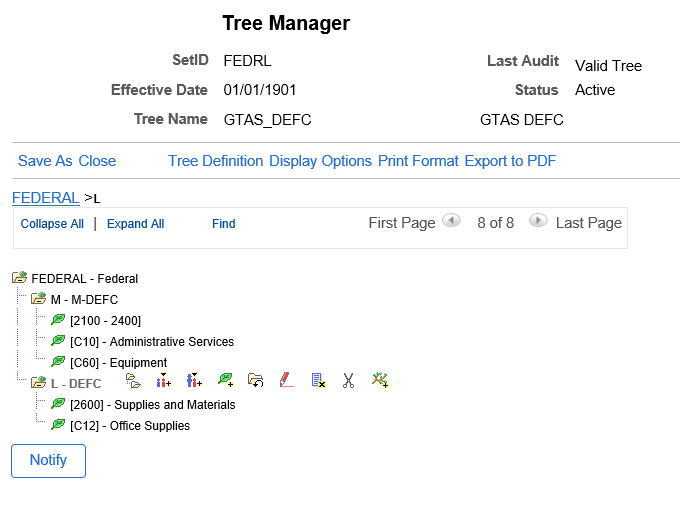Click Export to PDF

(510, 161)
